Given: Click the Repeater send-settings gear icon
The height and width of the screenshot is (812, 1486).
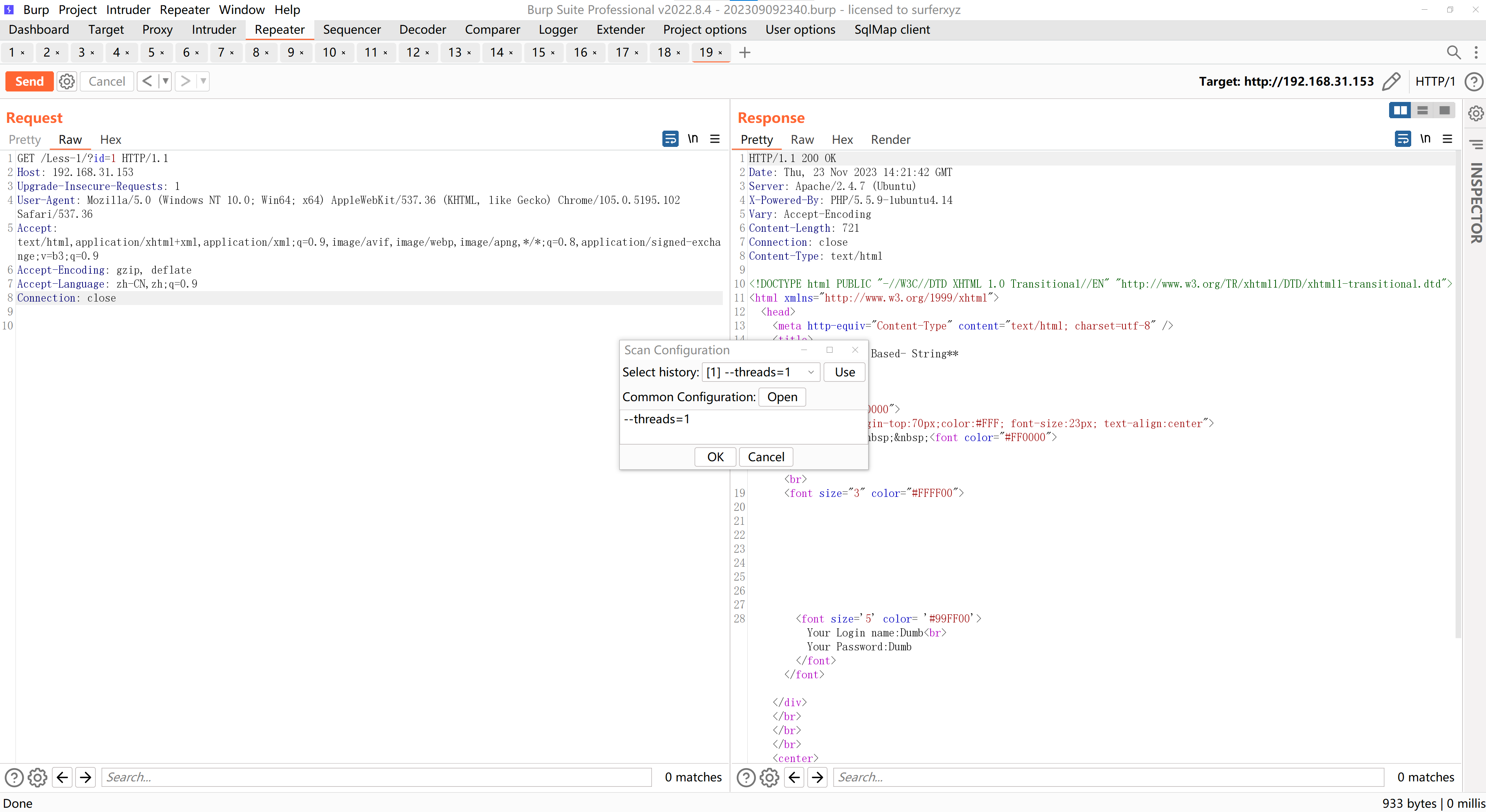Looking at the screenshot, I should (67, 81).
